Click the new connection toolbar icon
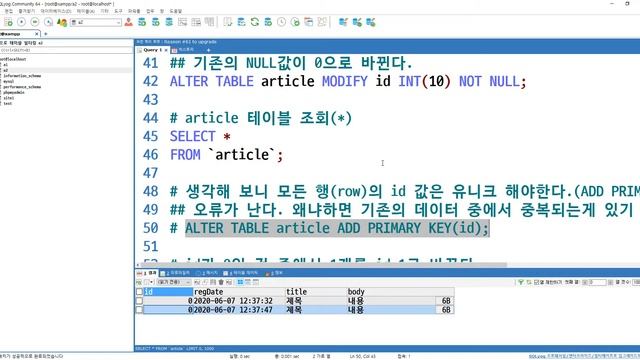640x360 pixels. pyautogui.click(x=8, y=22)
